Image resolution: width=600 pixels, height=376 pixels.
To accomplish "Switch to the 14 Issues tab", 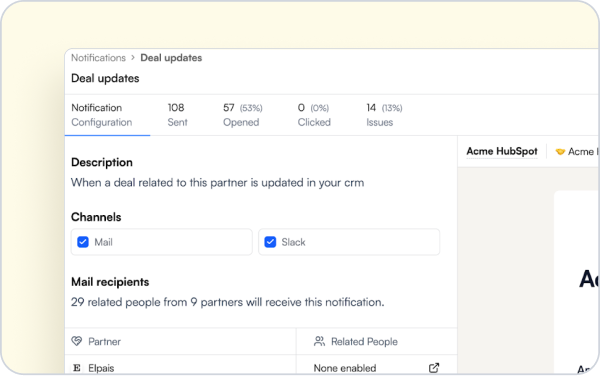I will (384, 115).
